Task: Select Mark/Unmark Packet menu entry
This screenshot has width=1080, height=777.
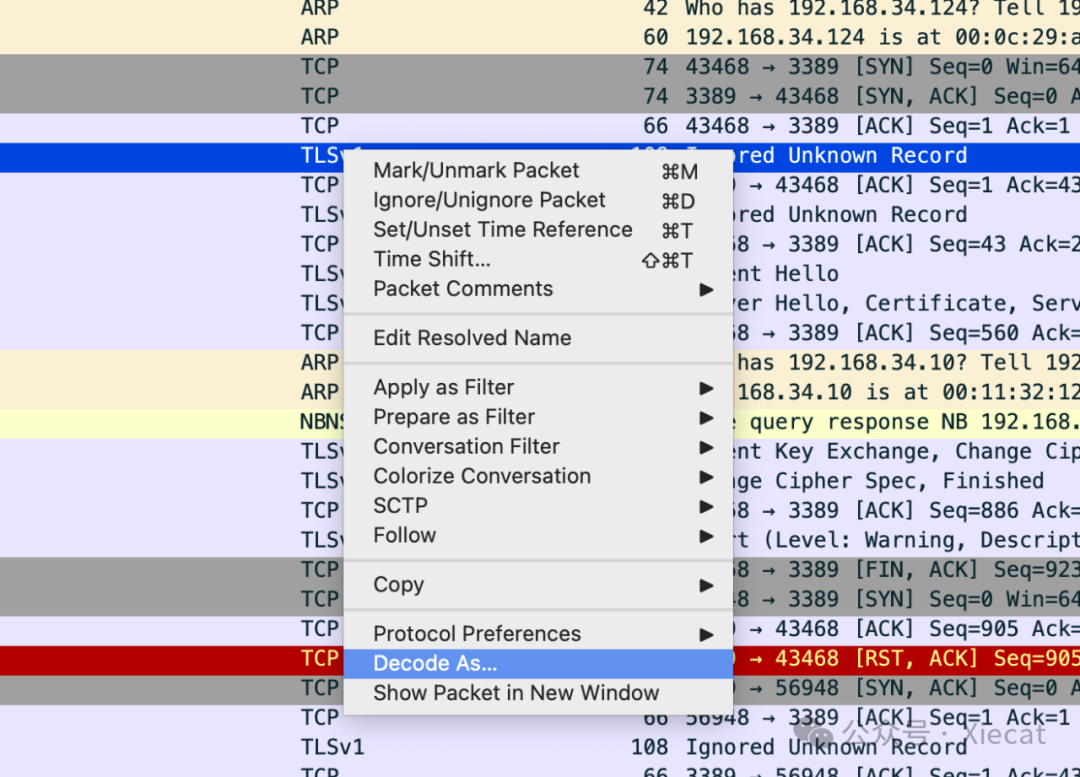Action: click(476, 171)
